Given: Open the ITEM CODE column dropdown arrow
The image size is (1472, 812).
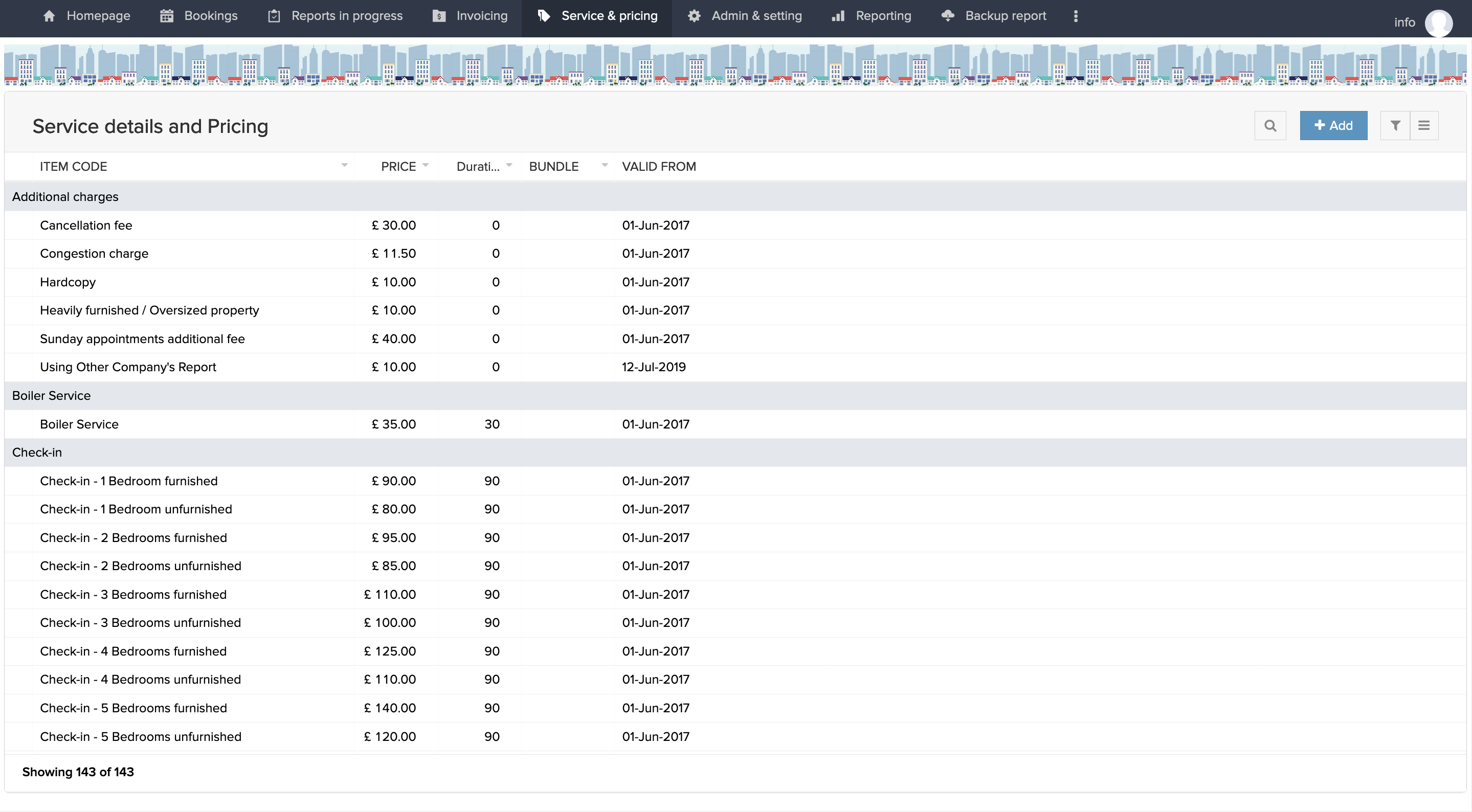Looking at the screenshot, I should point(344,165).
